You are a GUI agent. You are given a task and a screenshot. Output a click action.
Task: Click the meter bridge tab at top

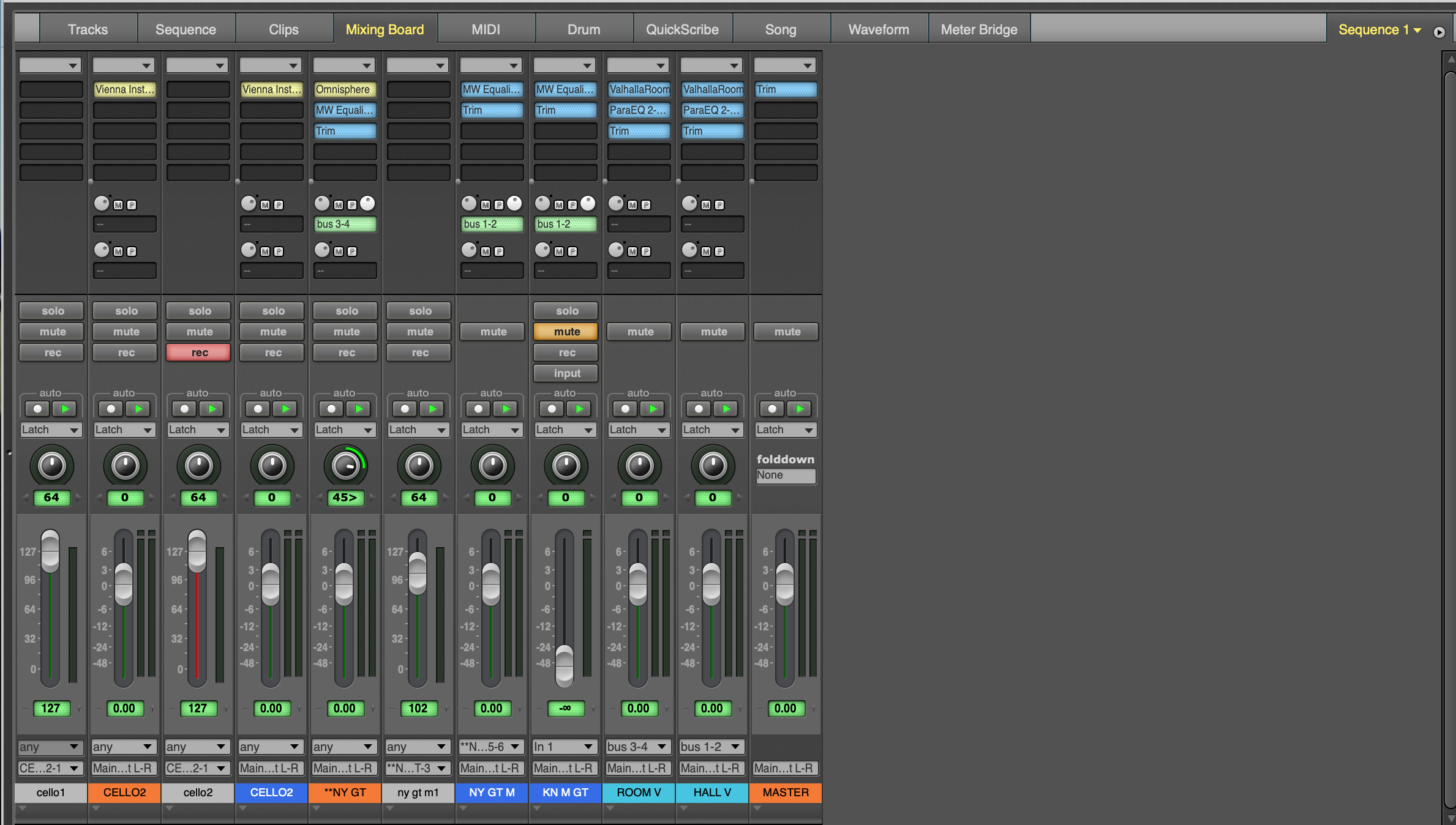tap(978, 29)
